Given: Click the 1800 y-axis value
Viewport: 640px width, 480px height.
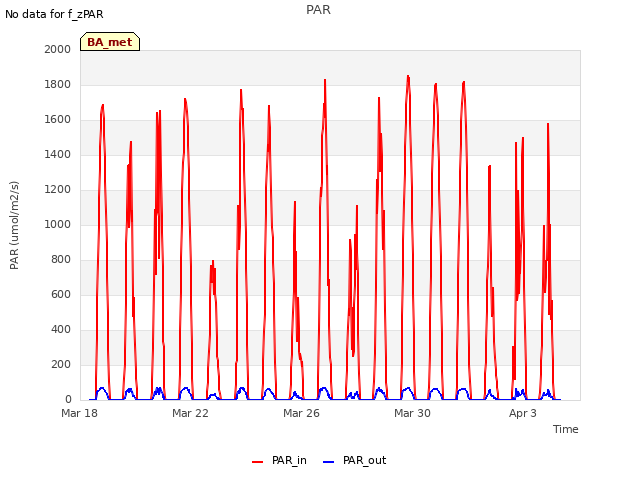Looking at the screenshot, I should (x=58, y=84).
